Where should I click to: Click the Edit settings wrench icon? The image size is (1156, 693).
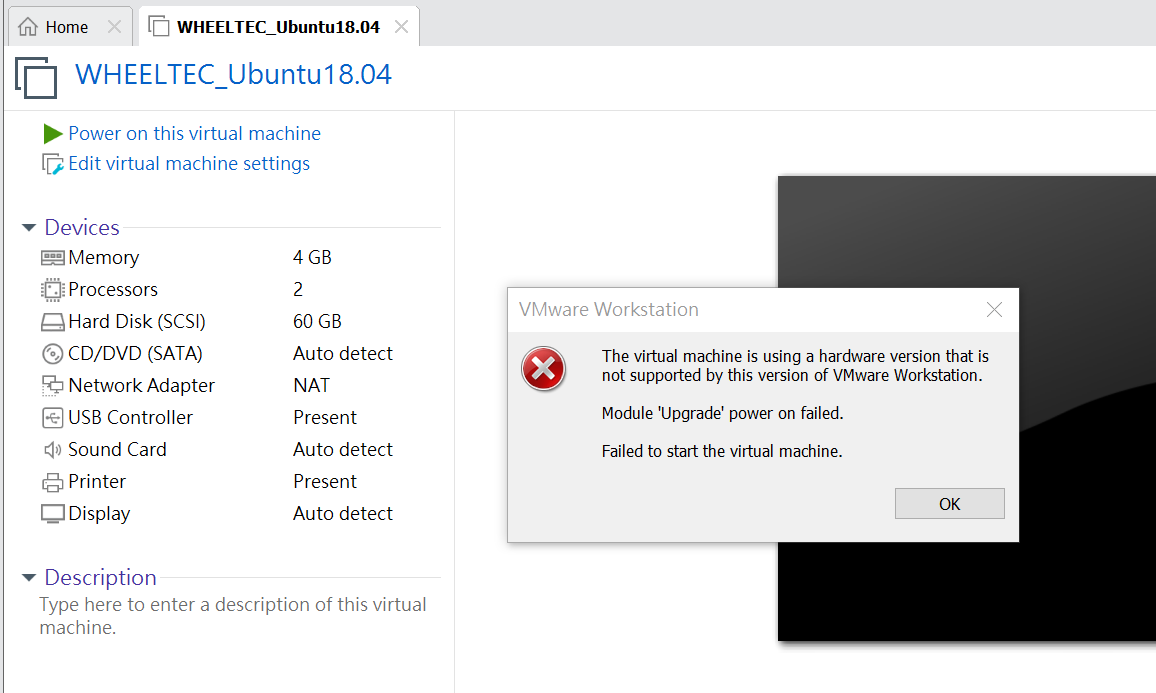(x=52, y=164)
